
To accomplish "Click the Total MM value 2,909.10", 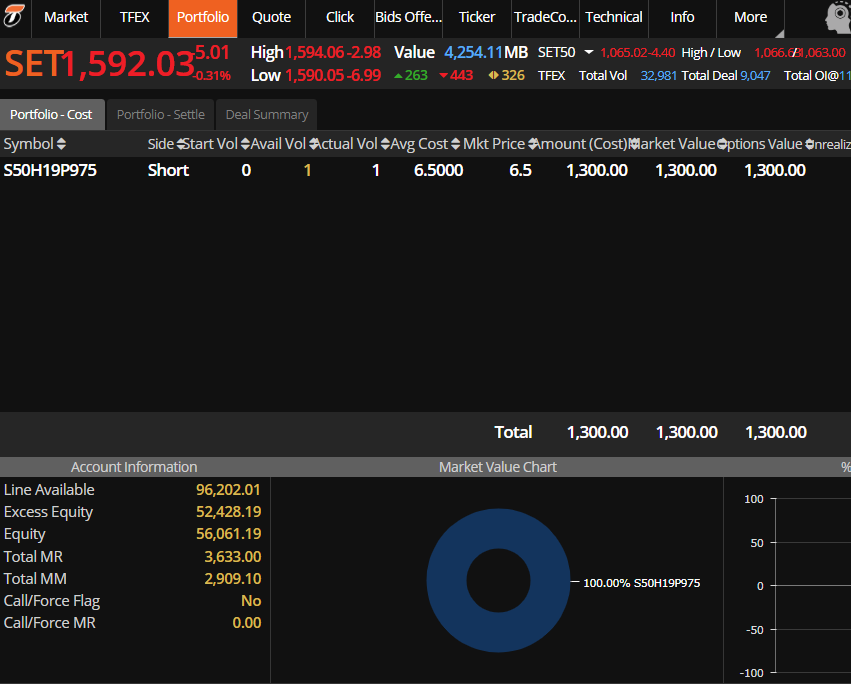I will coord(233,579).
